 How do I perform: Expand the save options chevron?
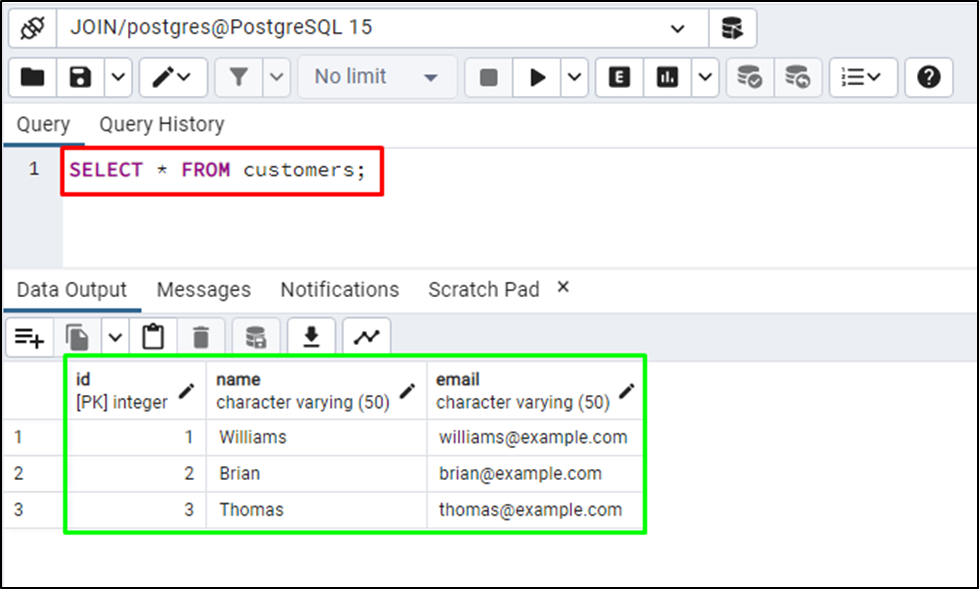119,77
